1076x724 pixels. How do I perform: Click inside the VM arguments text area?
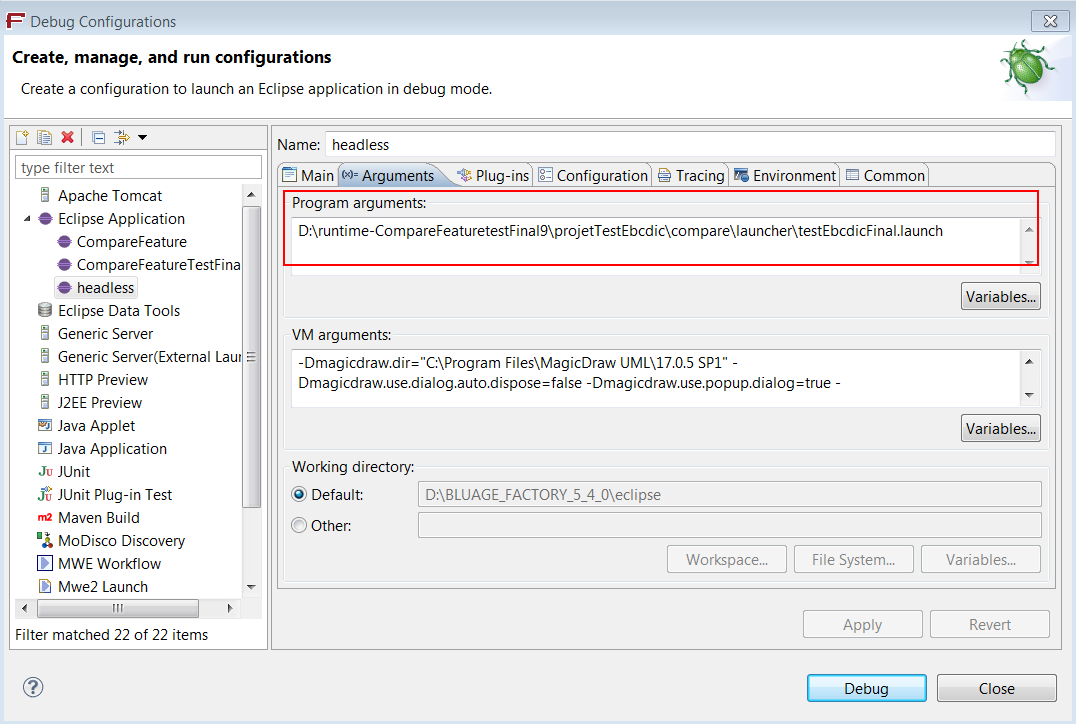point(655,378)
